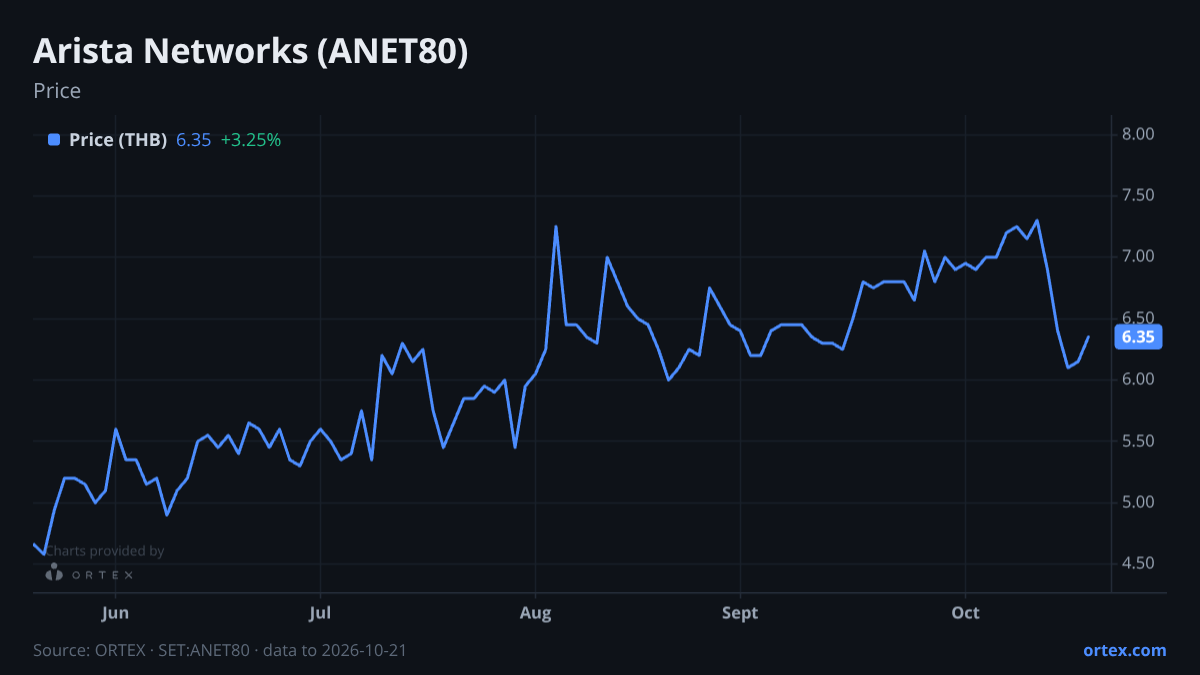Viewport: 1200px width, 675px height.
Task: Click the Jul label on the x-axis
Action: click(x=320, y=612)
